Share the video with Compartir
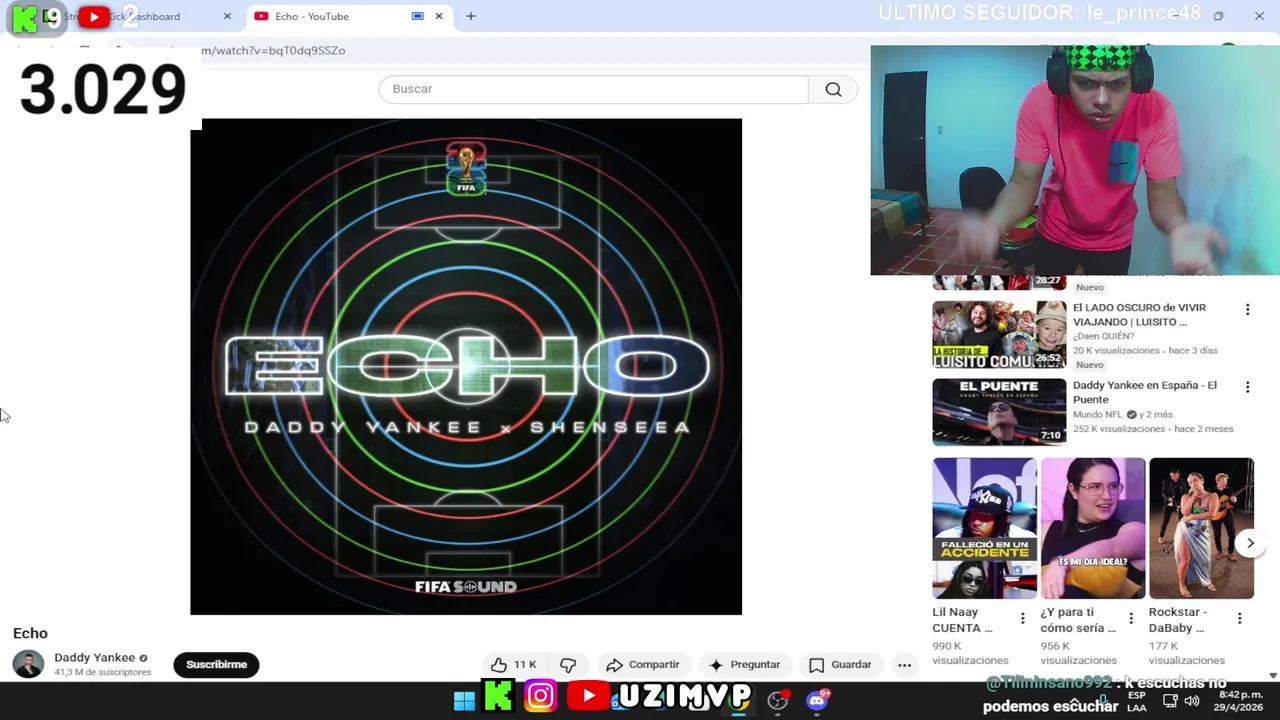1280x720 pixels. (643, 664)
